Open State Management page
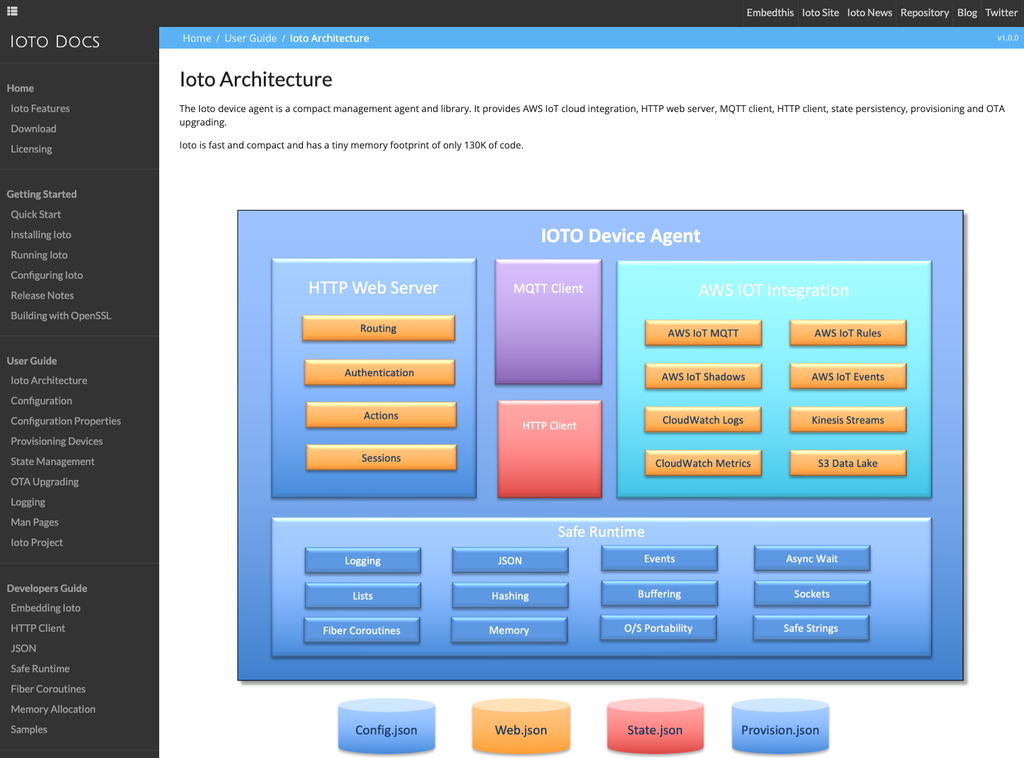The height and width of the screenshot is (758, 1024). point(52,461)
